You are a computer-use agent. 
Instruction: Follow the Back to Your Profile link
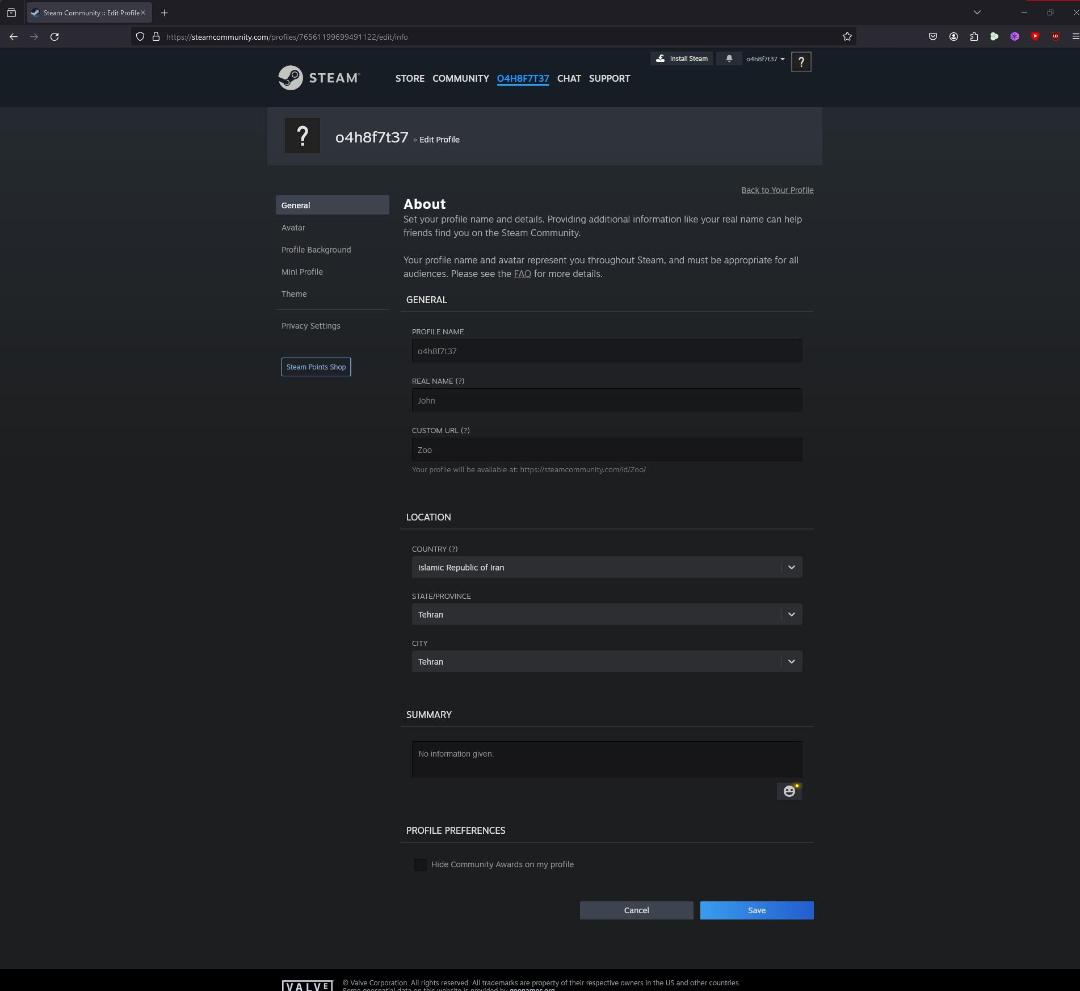(777, 190)
